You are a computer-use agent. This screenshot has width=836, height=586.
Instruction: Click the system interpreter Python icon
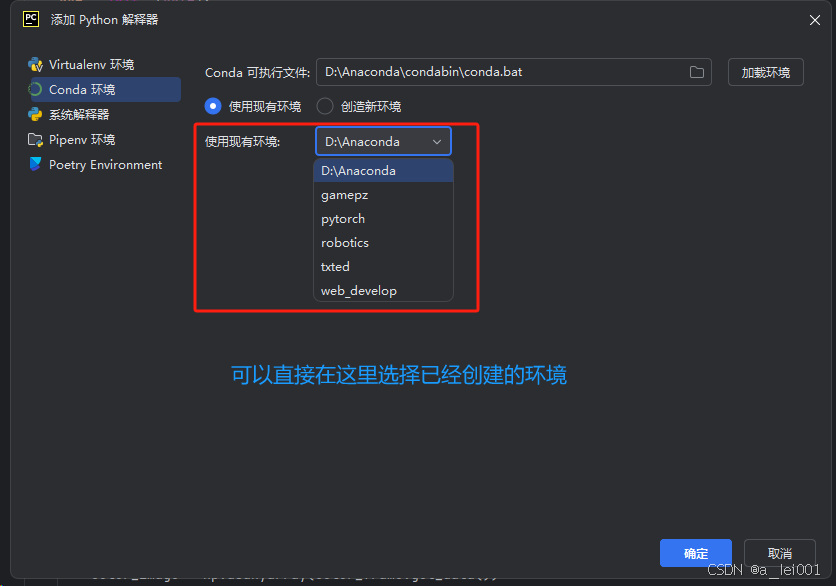click(x=35, y=114)
